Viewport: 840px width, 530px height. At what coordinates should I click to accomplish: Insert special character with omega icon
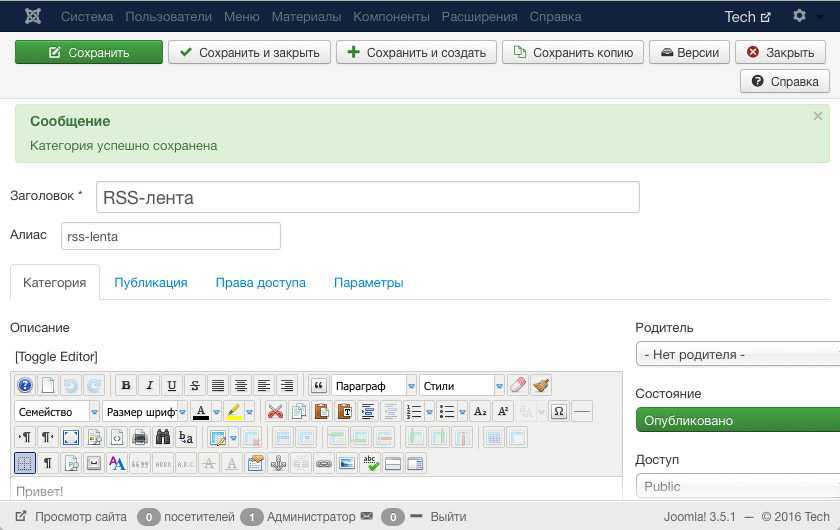pyautogui.click(x=558, y=412)
